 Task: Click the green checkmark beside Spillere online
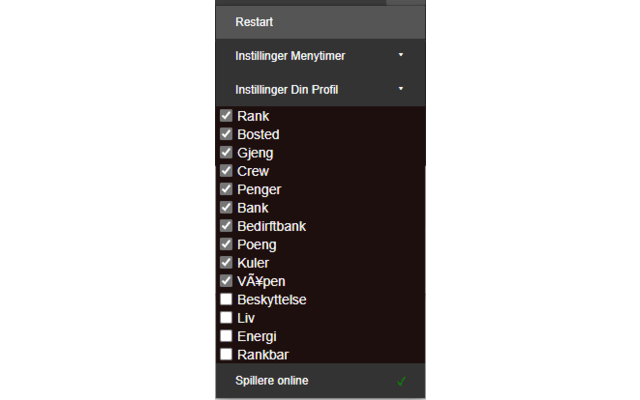tap(401, 381)
